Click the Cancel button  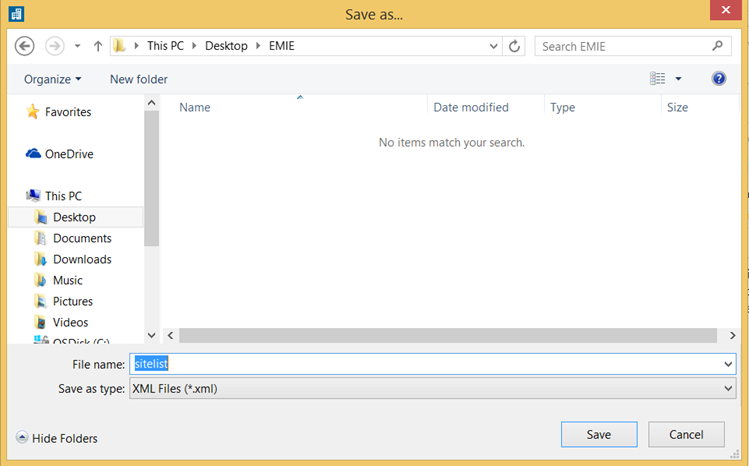click(x=686, y=434)
